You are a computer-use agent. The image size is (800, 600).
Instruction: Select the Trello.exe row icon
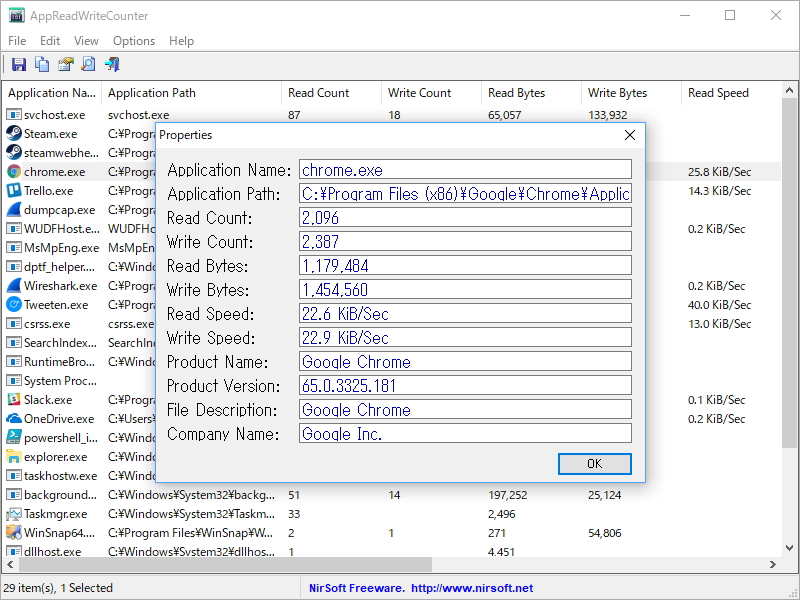pyautogui.click(x=14, y=191)
